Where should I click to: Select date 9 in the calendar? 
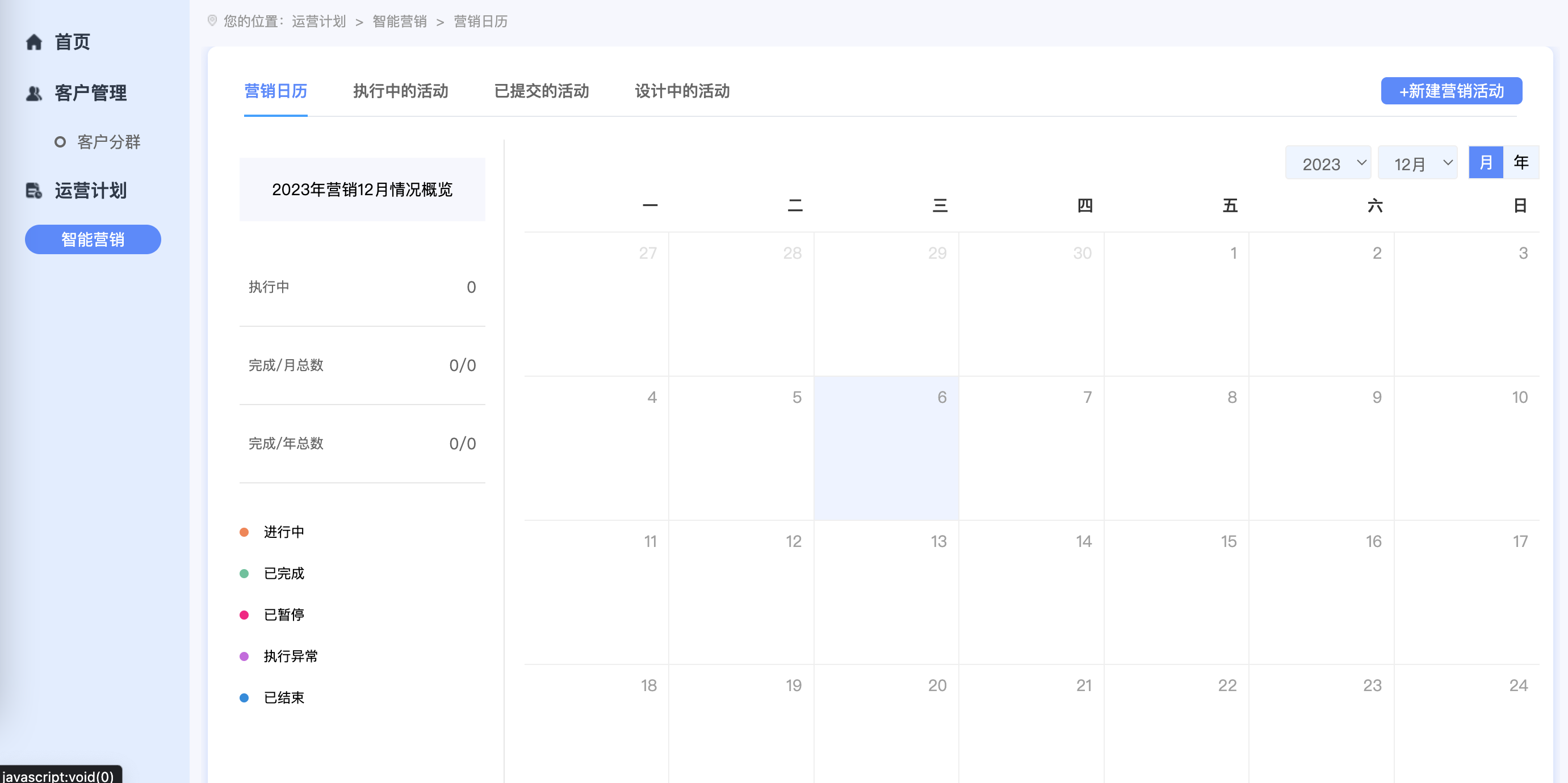1322,448
